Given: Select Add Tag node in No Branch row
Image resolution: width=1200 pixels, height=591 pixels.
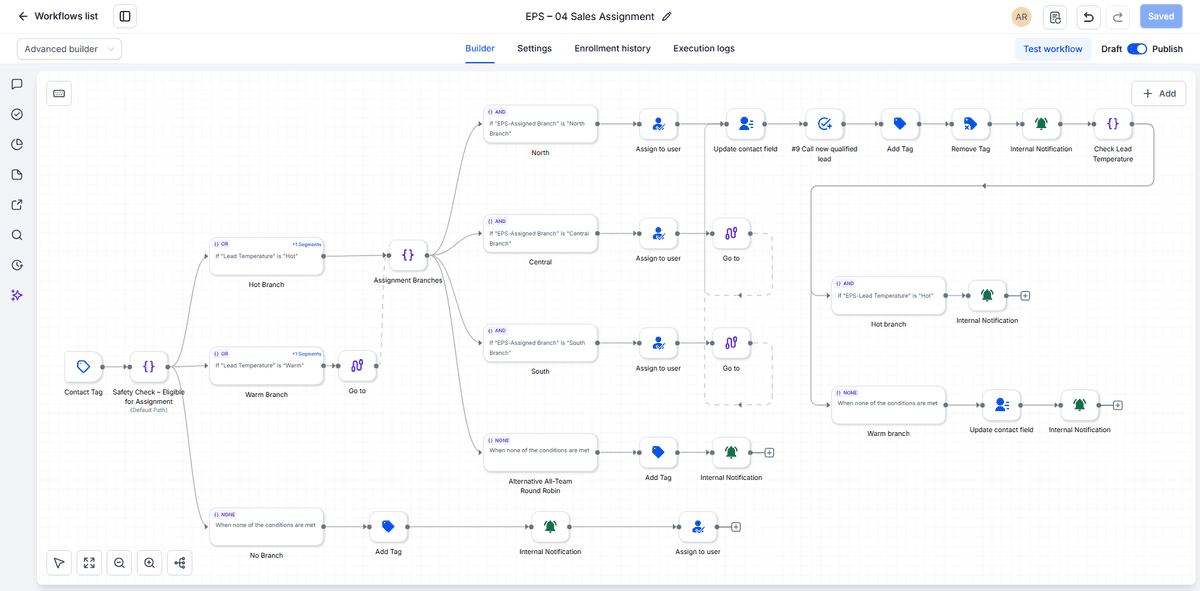Looking at the screenshot, I should point(388,527).
